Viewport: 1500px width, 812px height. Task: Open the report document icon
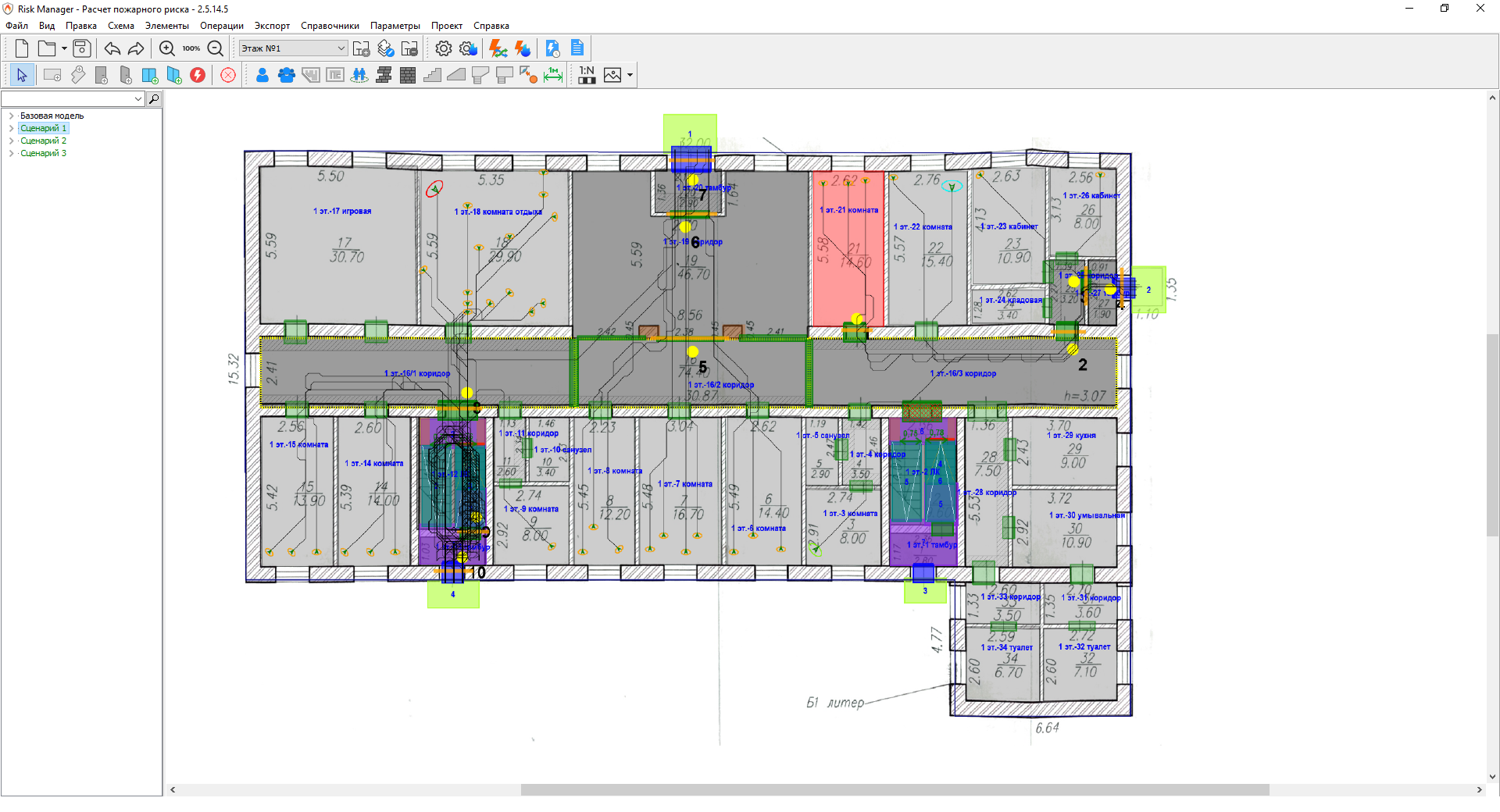click(x=577, y=48)
